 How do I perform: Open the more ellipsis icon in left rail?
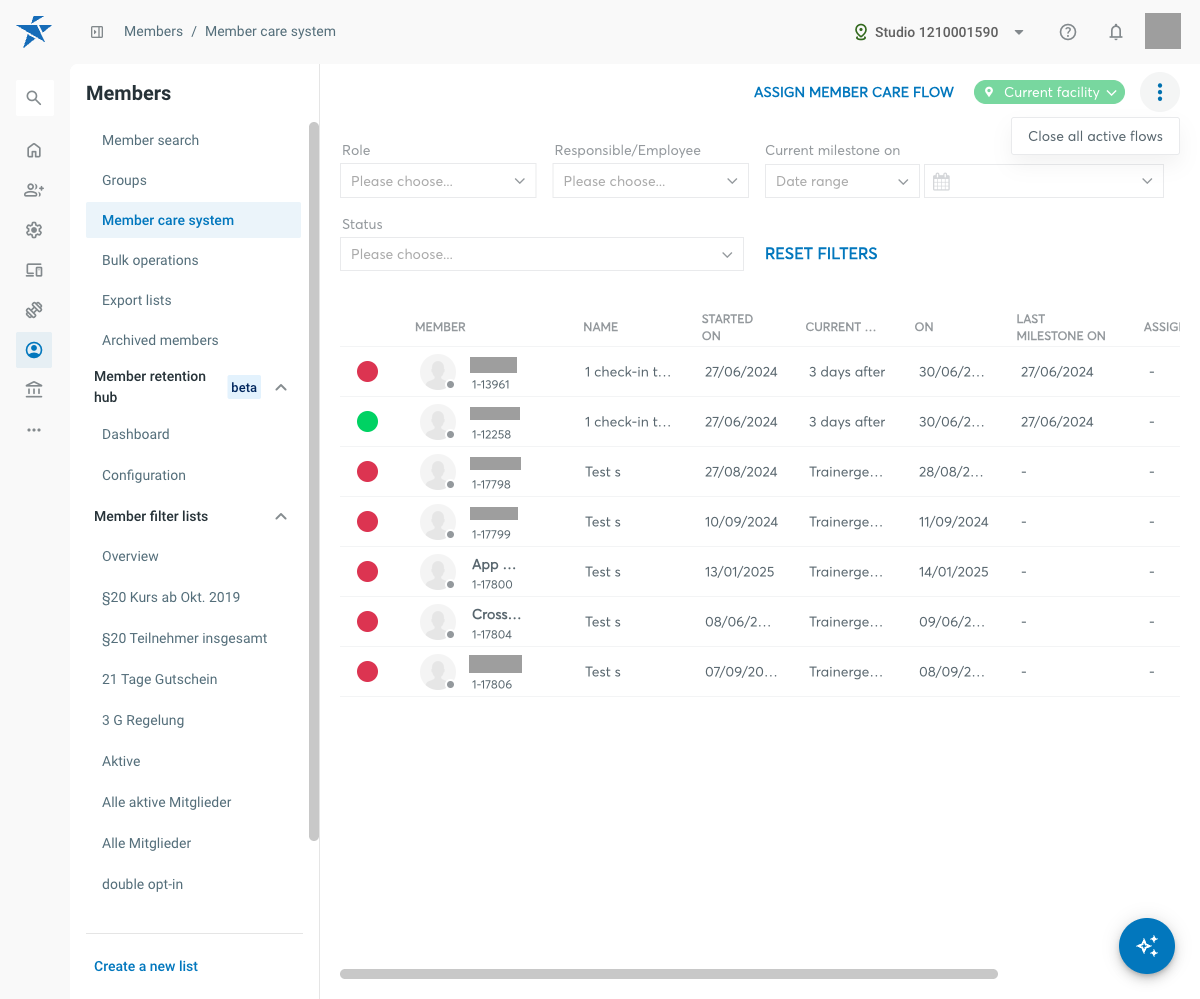point(34,430)
